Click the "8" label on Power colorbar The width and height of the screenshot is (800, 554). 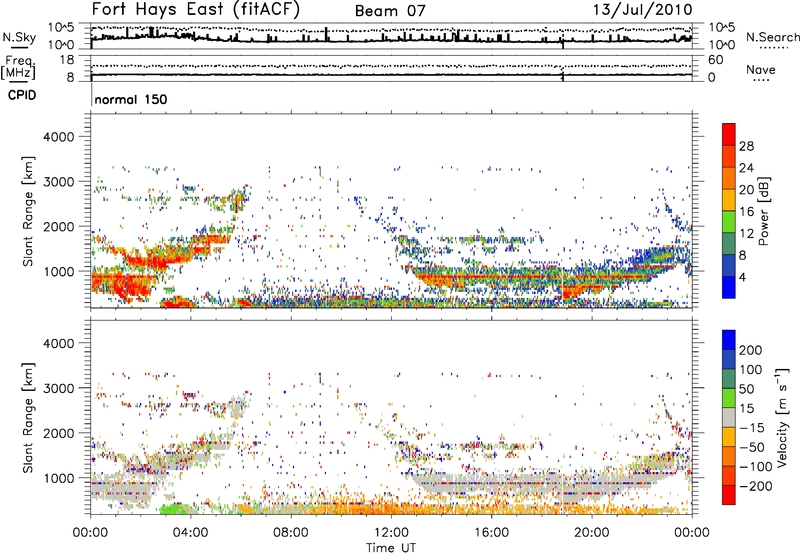tap(743, 255)
